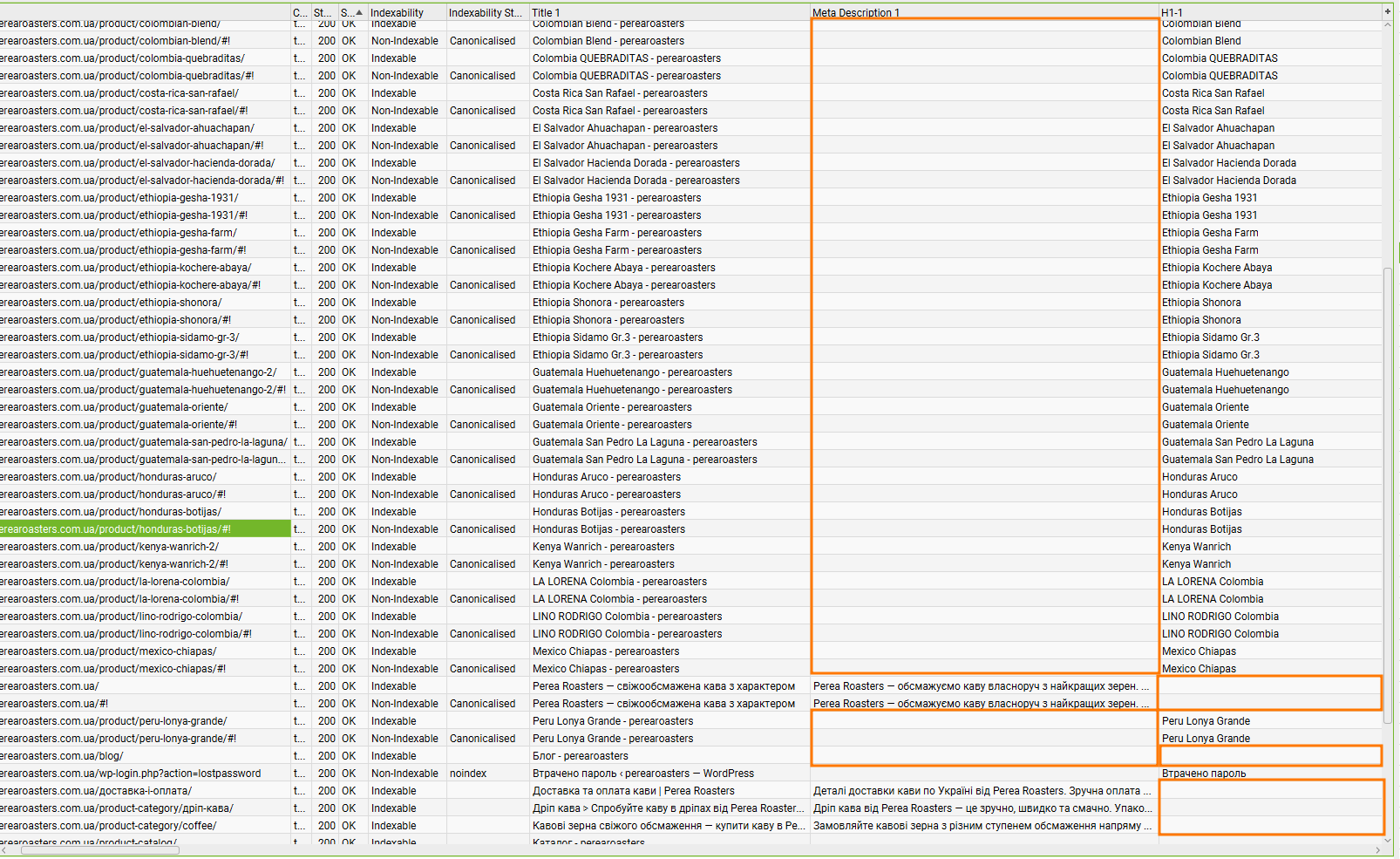Select the wp-login.php lostpassword URL row
The image size is (1400, 859).
pos(131,774)
